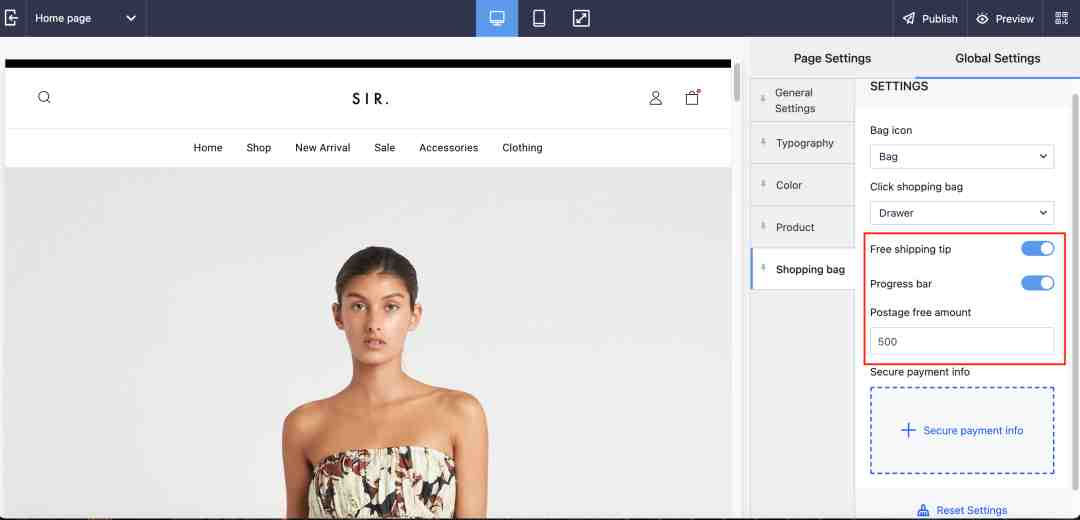This screenshot has width=1080, height=520.
Task: Open the Home page selector dropdown
Action: coord(86,19)
